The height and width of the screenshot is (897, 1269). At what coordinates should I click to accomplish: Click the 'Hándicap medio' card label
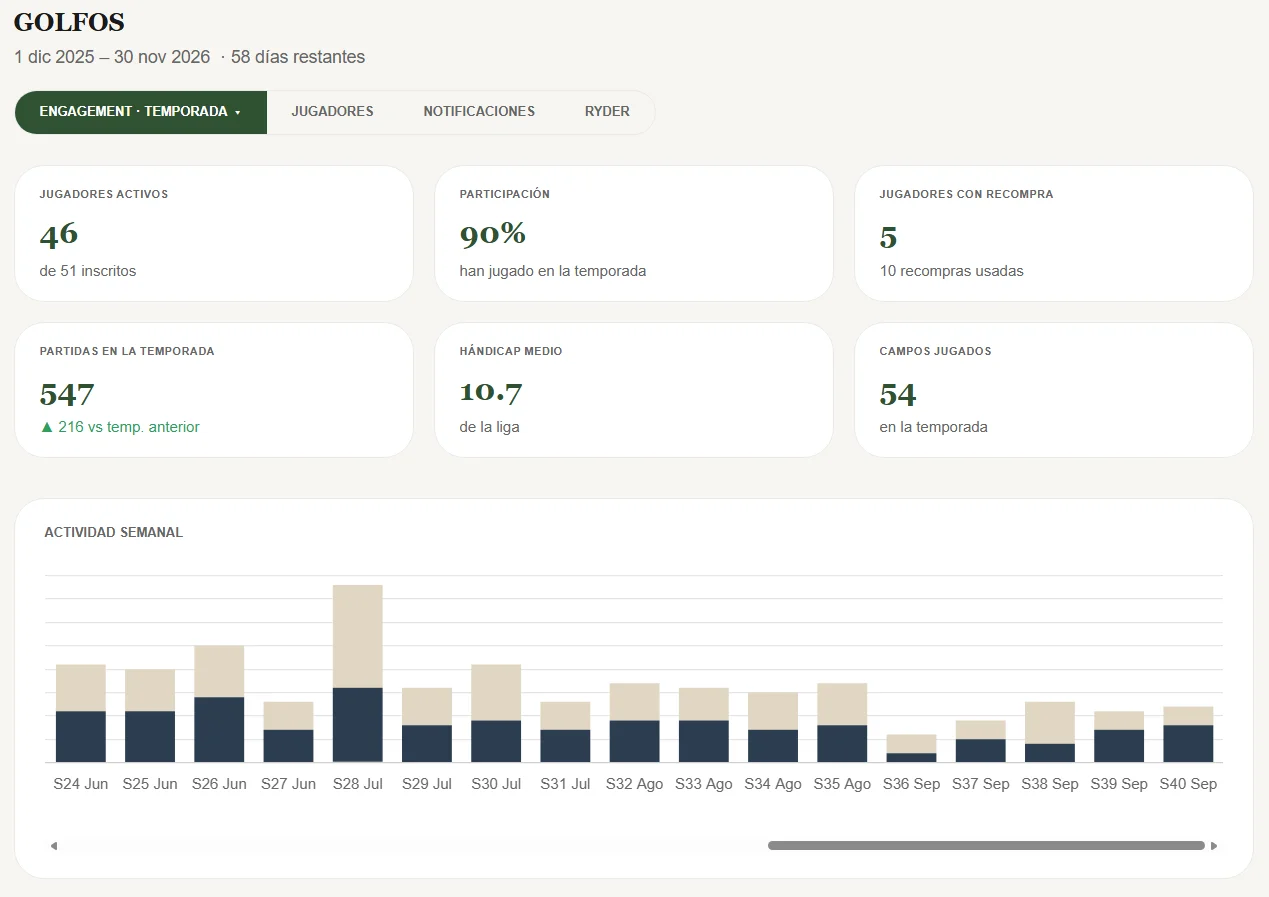pos(511,352)
